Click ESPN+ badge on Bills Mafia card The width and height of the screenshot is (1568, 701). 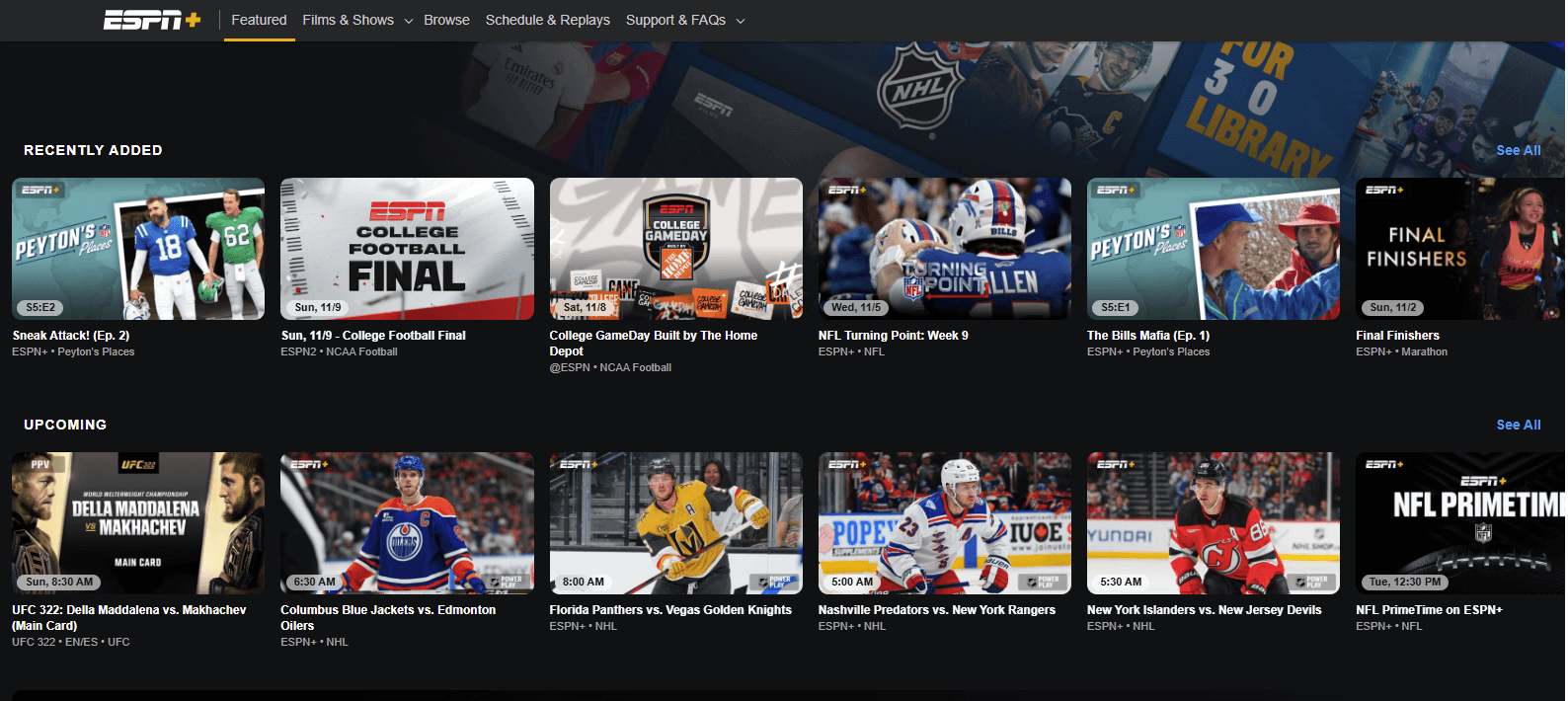(x=1116, y=190)
